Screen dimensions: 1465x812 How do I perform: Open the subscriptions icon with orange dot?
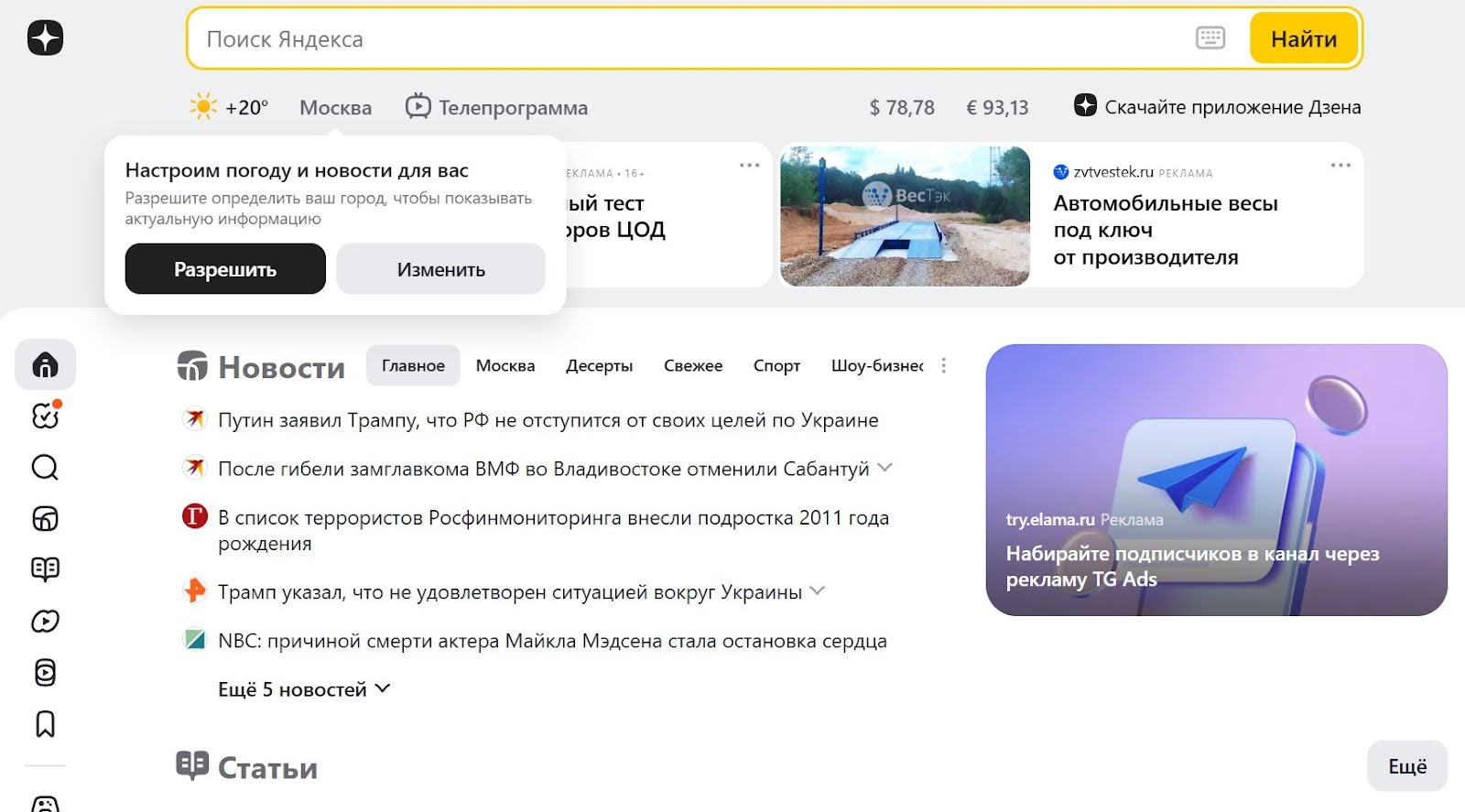45,416
